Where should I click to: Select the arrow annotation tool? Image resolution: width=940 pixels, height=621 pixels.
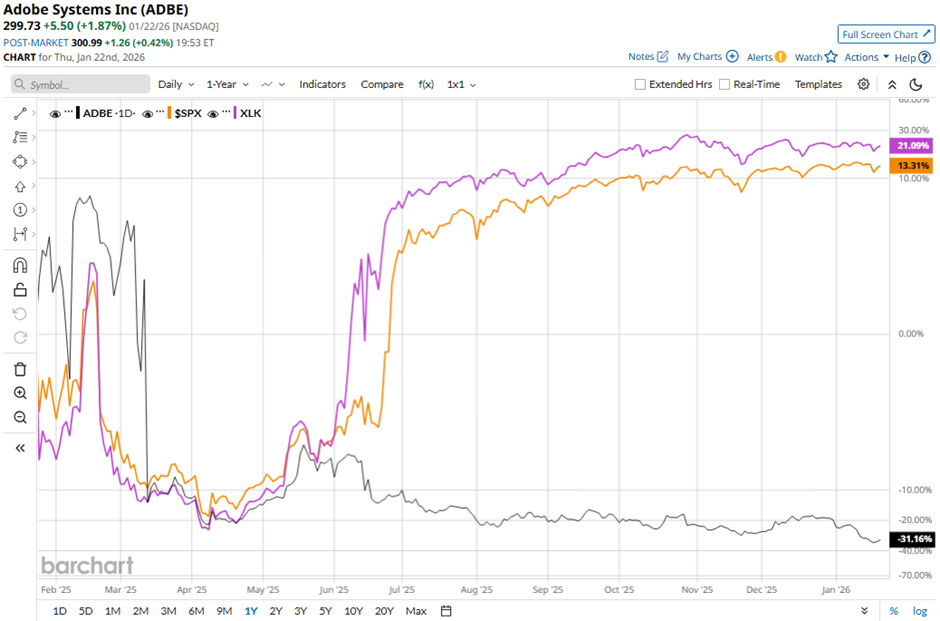coord(20,186)
